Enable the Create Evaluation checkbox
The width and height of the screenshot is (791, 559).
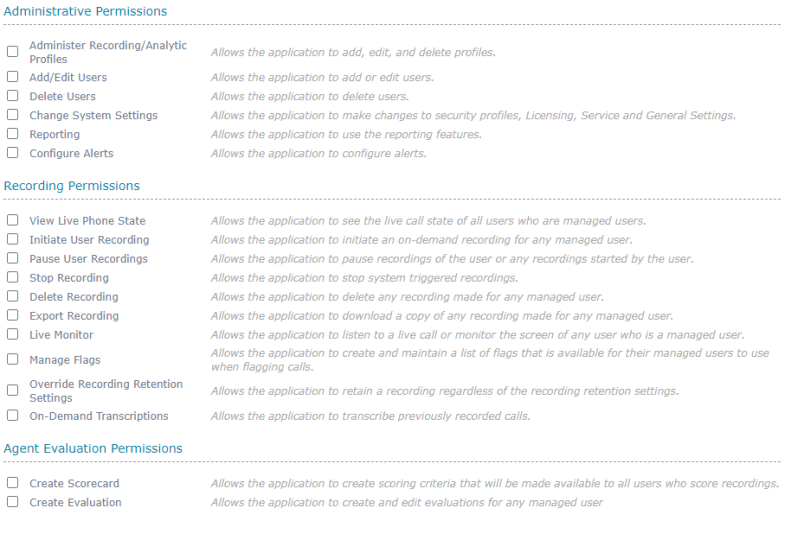(x=12, y=502)
